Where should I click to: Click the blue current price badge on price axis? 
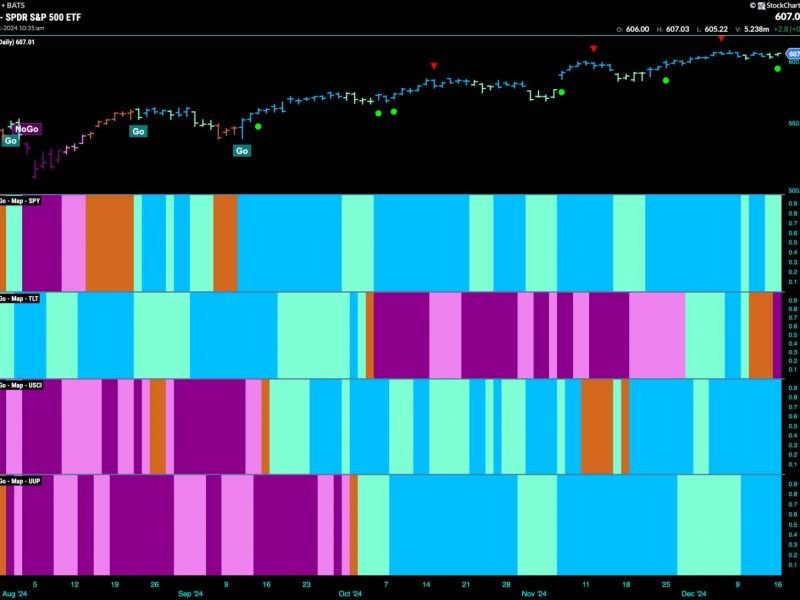point(794,54)
